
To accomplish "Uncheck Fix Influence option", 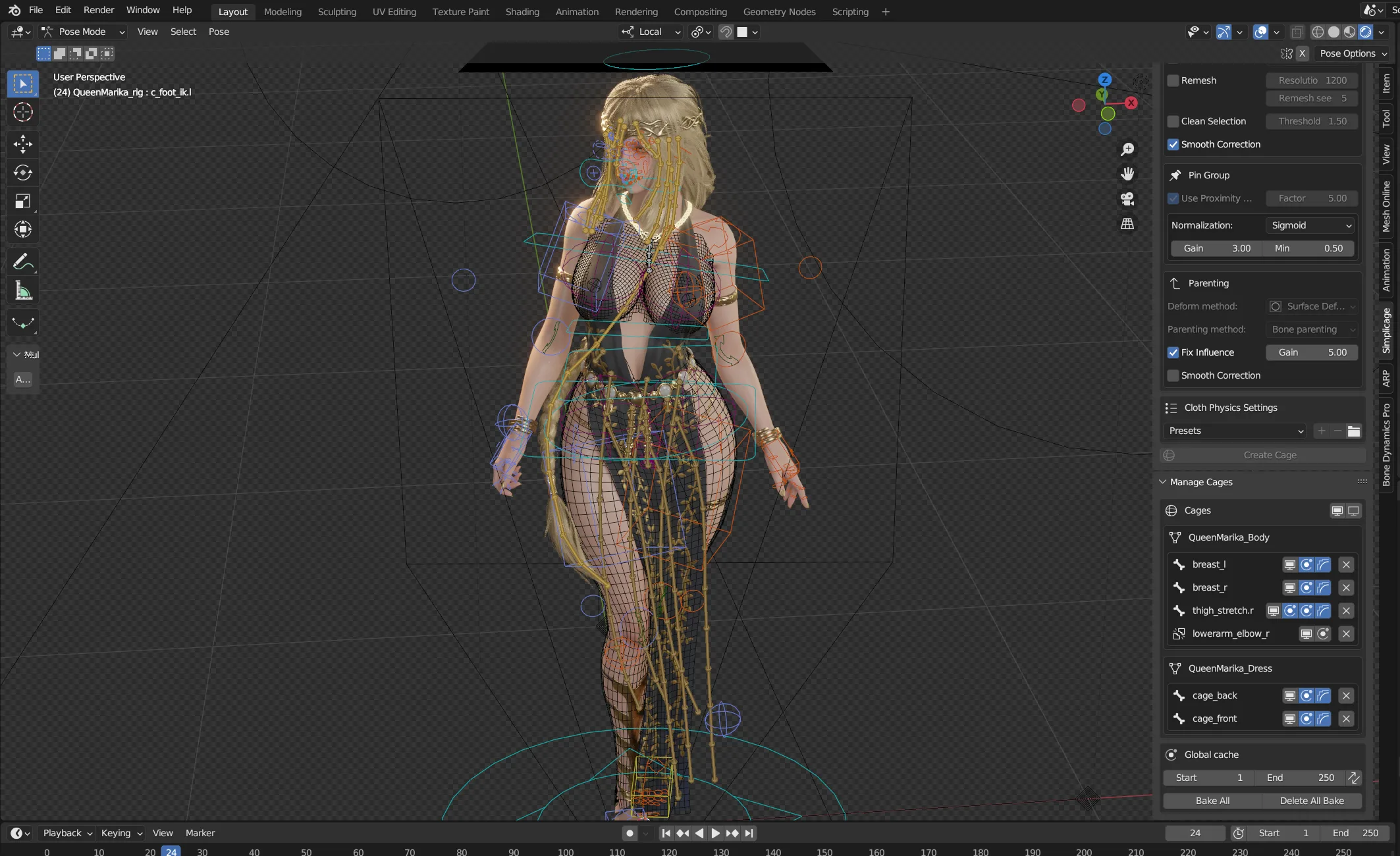I will click(1173, 352).
